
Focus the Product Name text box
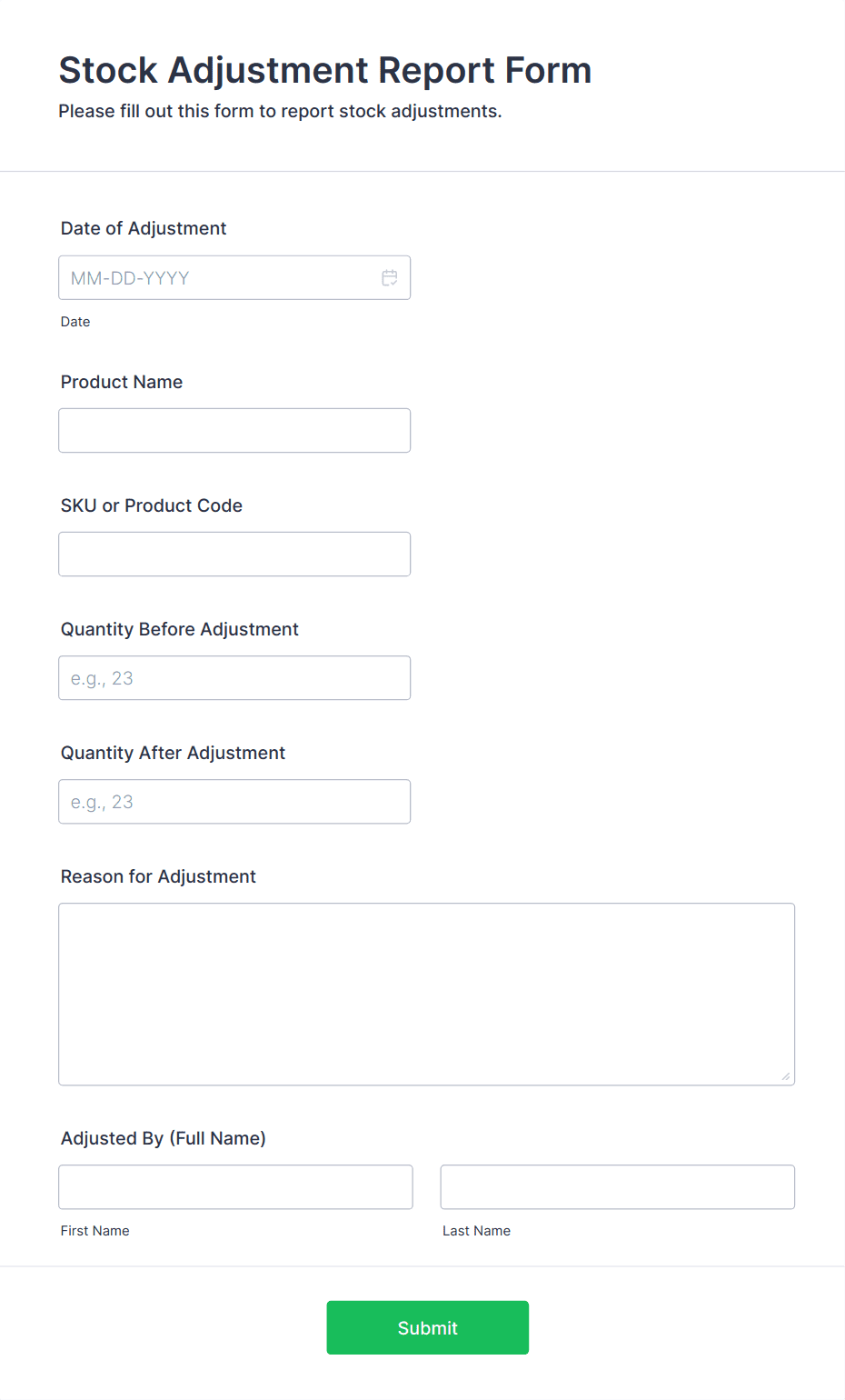[x=234, y=431]
